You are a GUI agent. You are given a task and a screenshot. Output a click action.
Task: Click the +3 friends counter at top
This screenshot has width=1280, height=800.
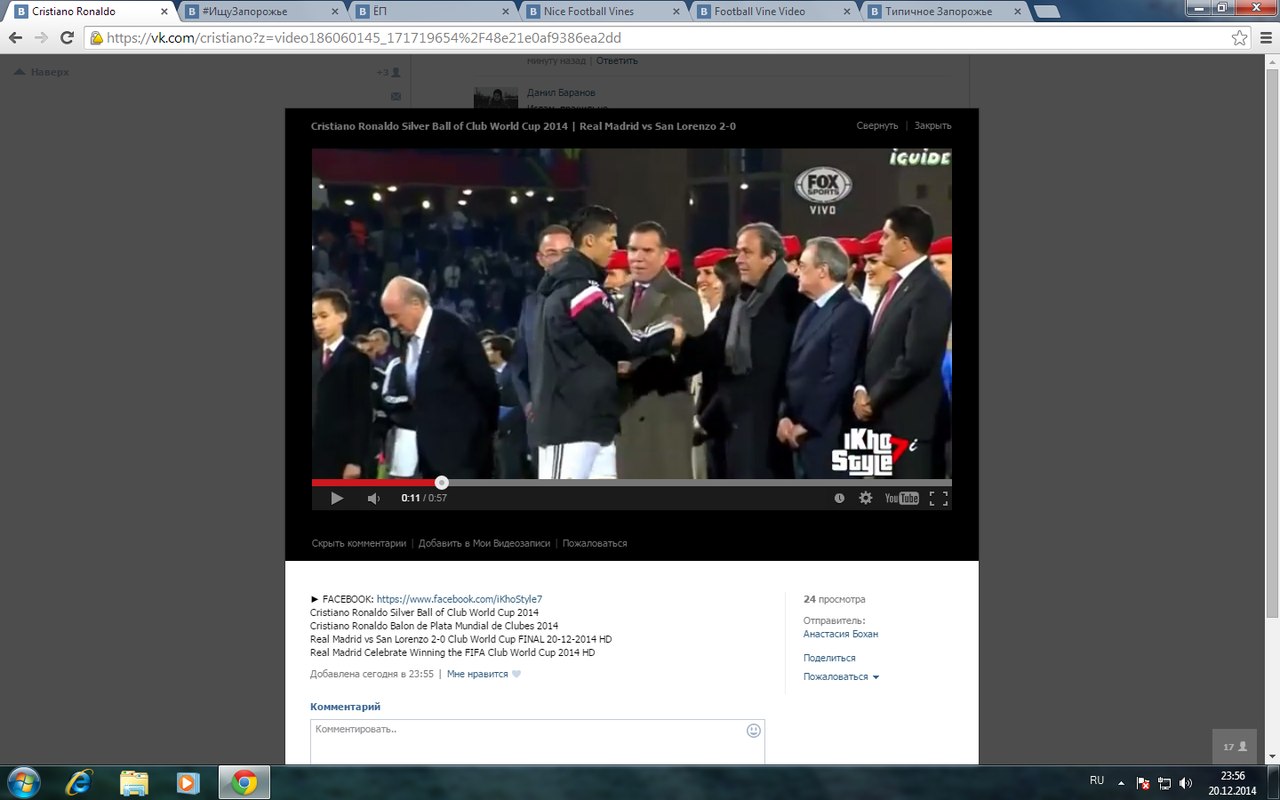click(x=388, y=72)
